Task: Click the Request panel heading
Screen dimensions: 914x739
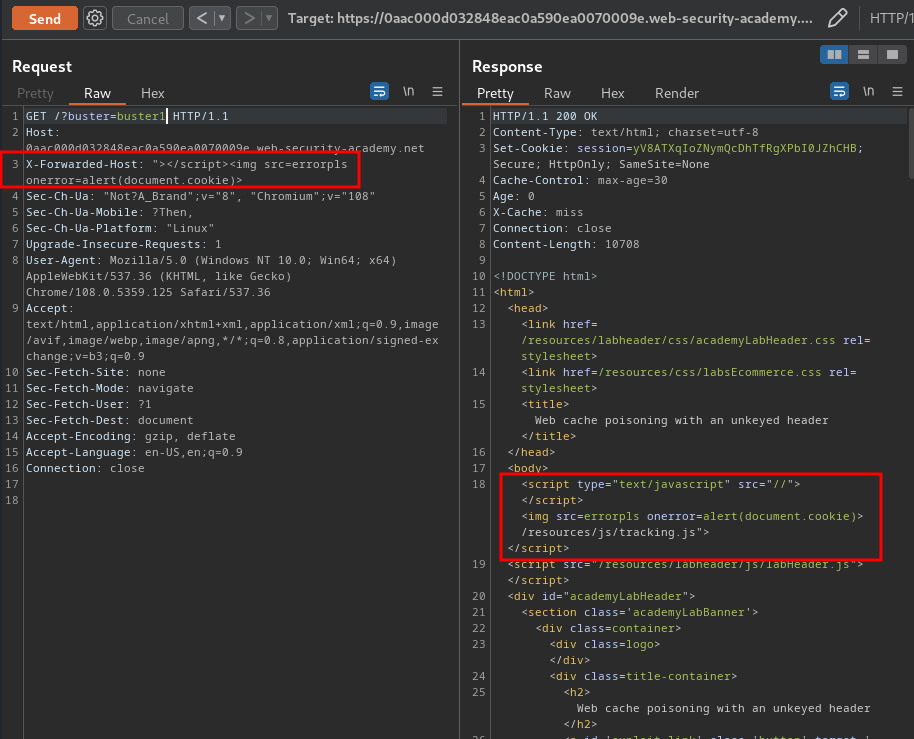Action: coord(42,66)
